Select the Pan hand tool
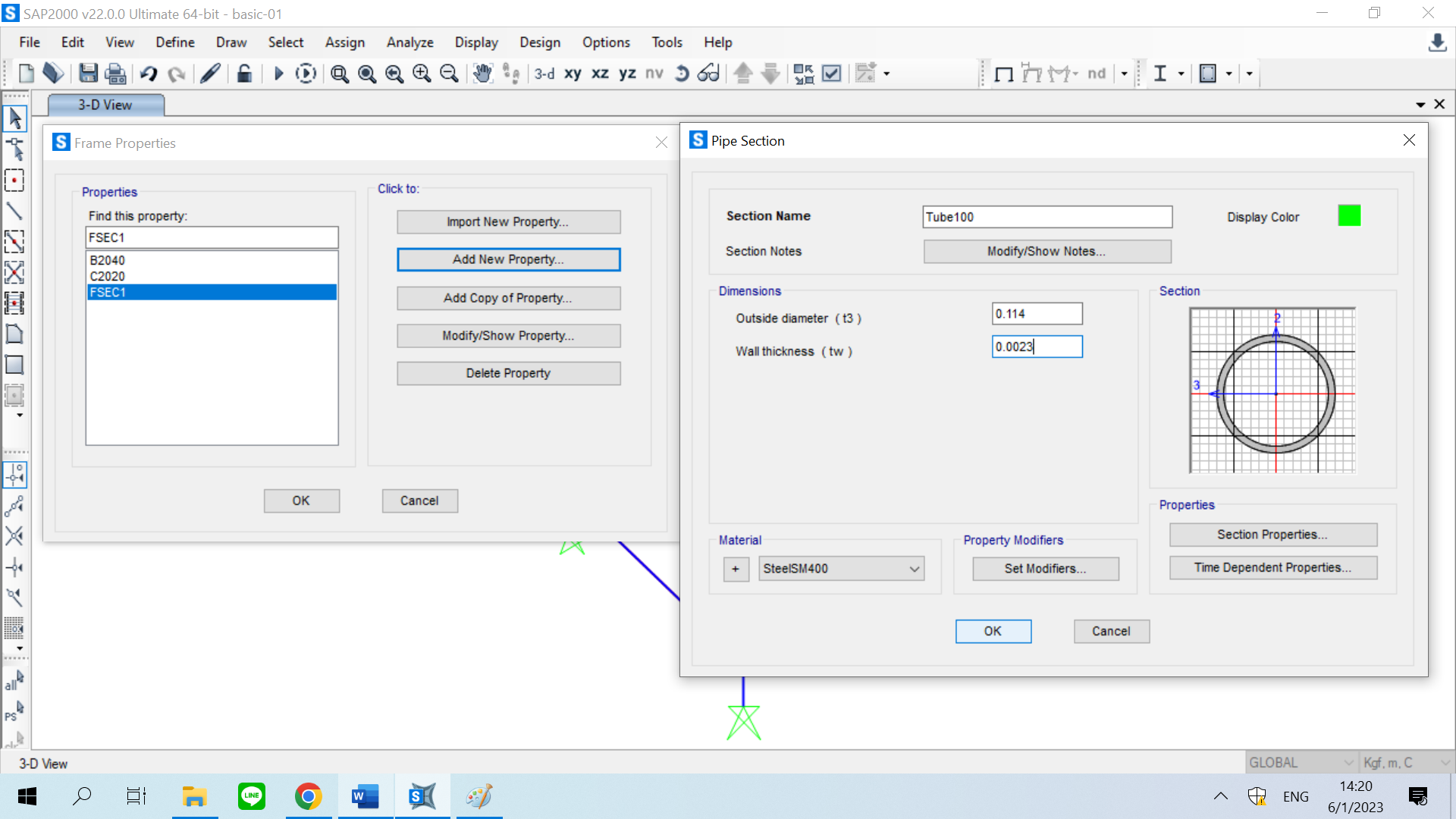 482,74
